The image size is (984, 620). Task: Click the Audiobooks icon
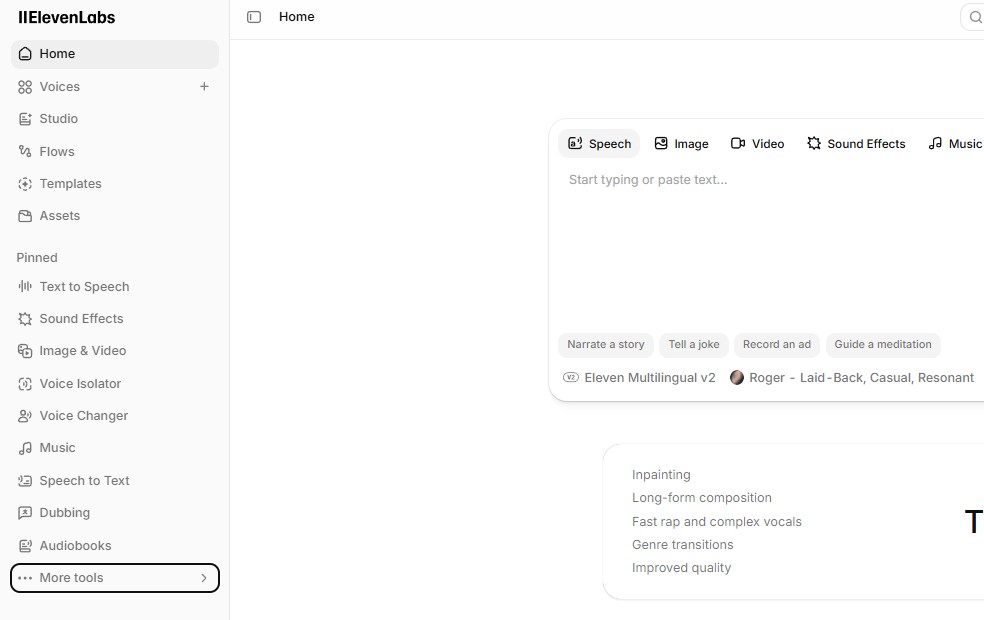(25, 546)
